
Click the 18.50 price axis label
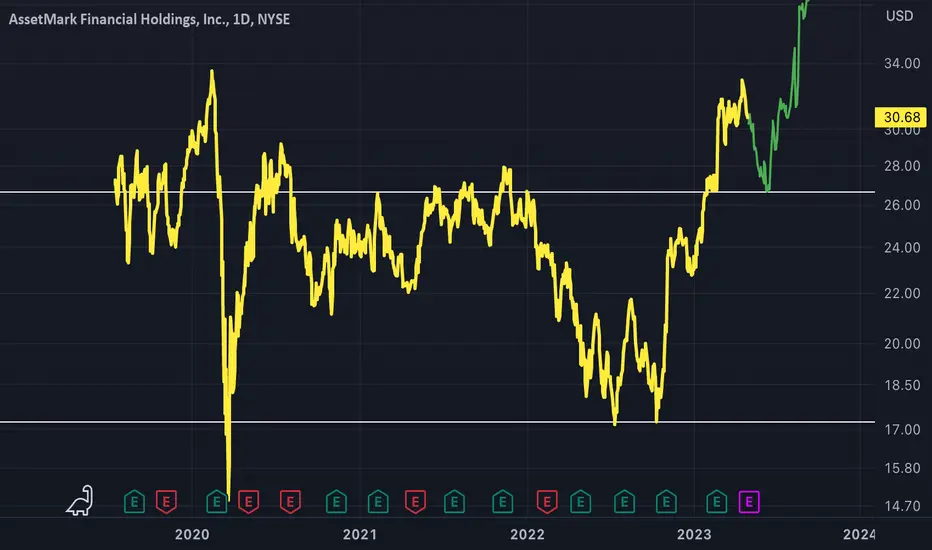(902, 385)
